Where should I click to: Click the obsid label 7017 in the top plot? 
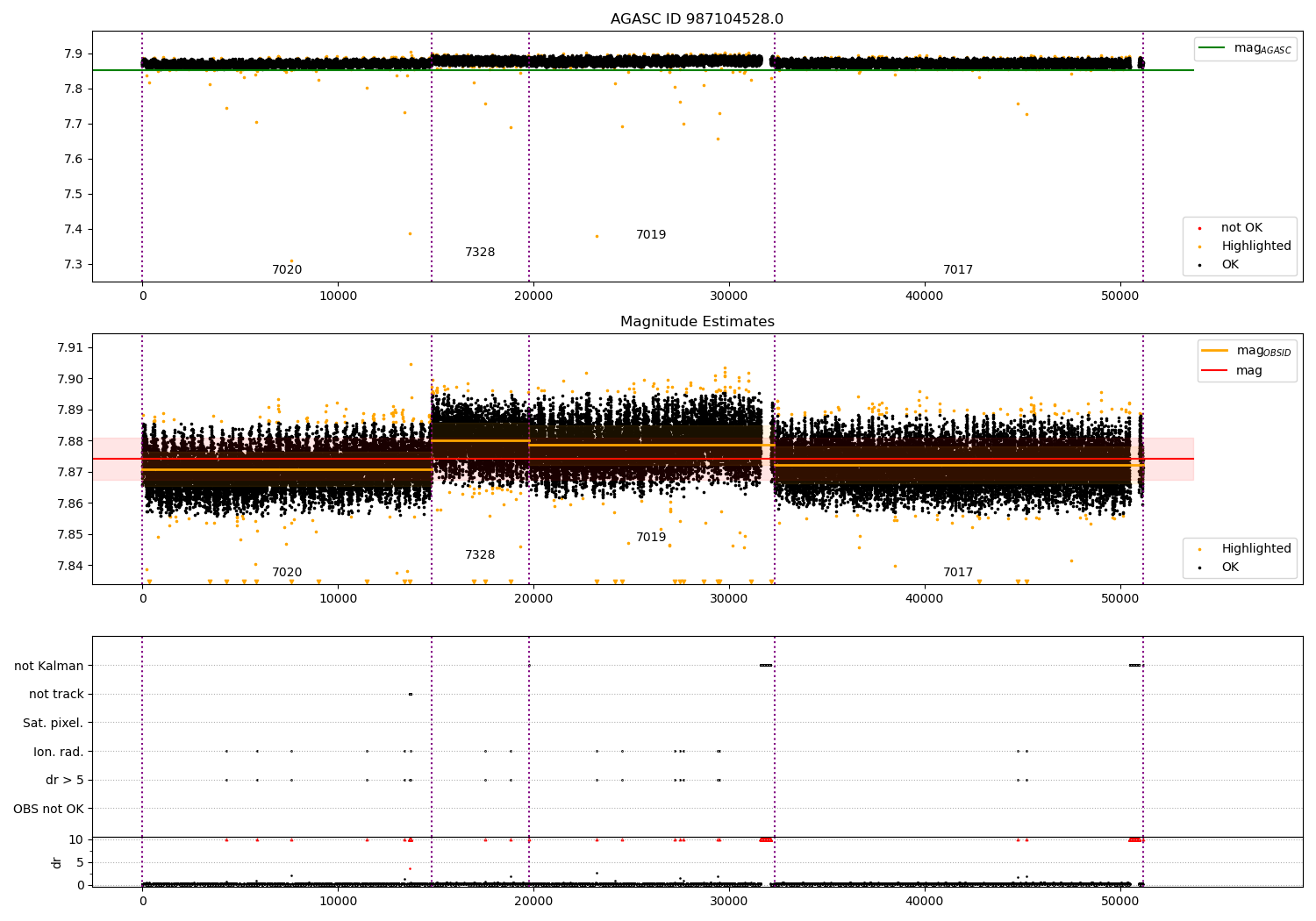pyautogui.click(x=958, y=270)
